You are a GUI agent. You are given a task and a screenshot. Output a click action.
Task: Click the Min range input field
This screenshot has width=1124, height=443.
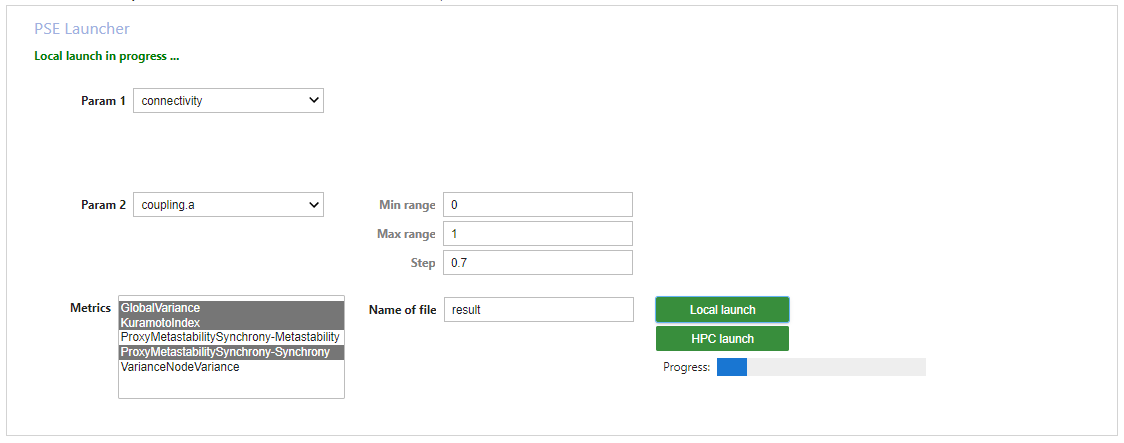537,205
